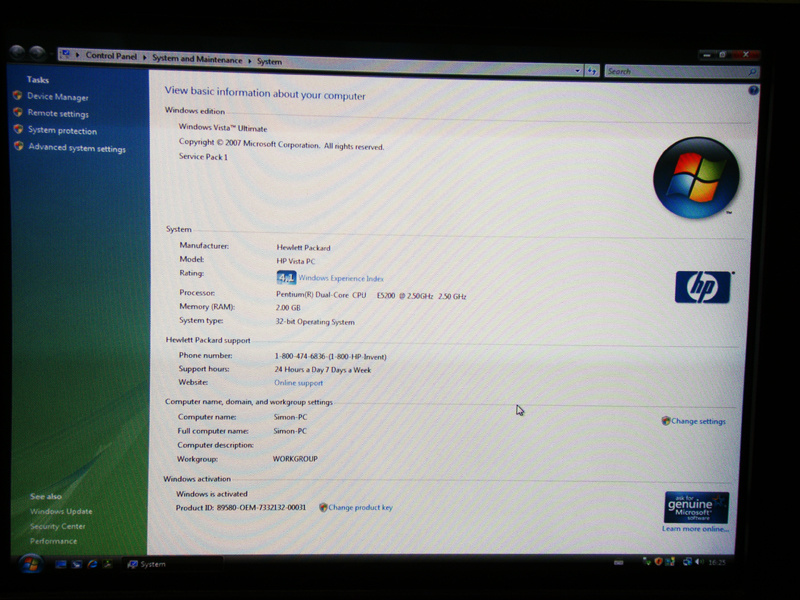
Task: Click the shield icon beside System protection
Action: (18, 130)
